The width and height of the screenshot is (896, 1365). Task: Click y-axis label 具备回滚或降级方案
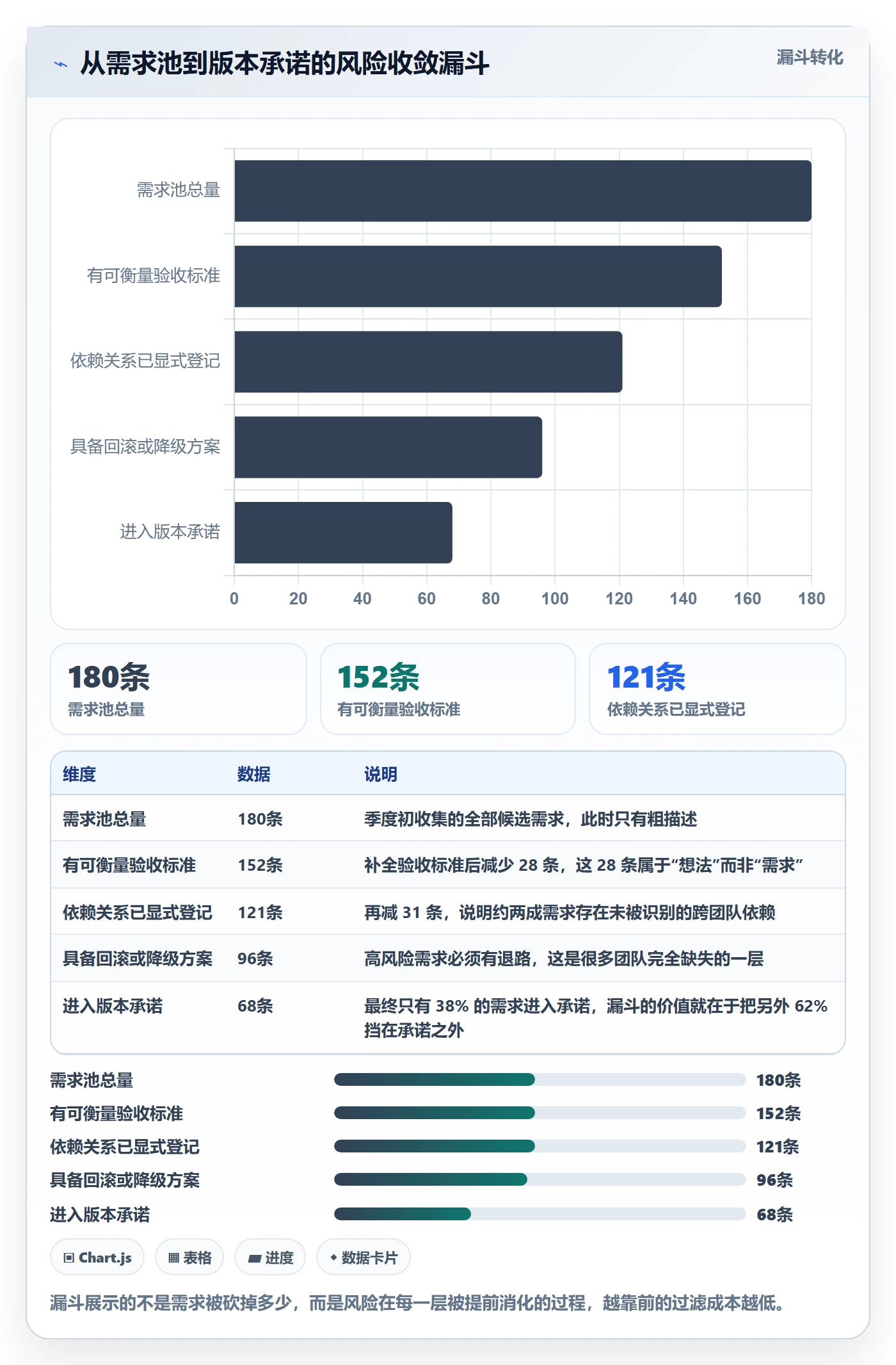(x=145, y=446)
